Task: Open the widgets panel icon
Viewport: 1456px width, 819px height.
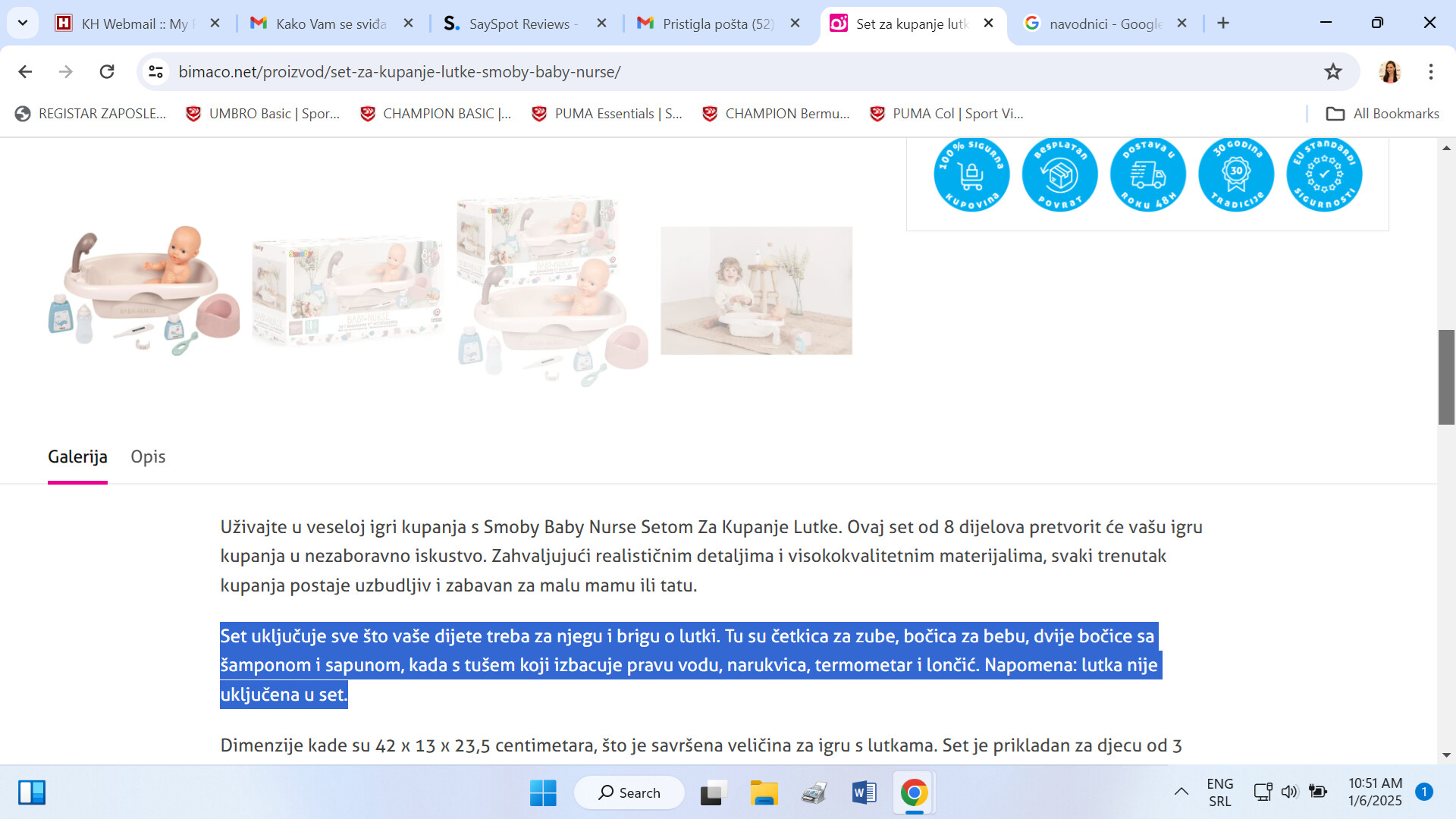Action: [x=32, y=793]
